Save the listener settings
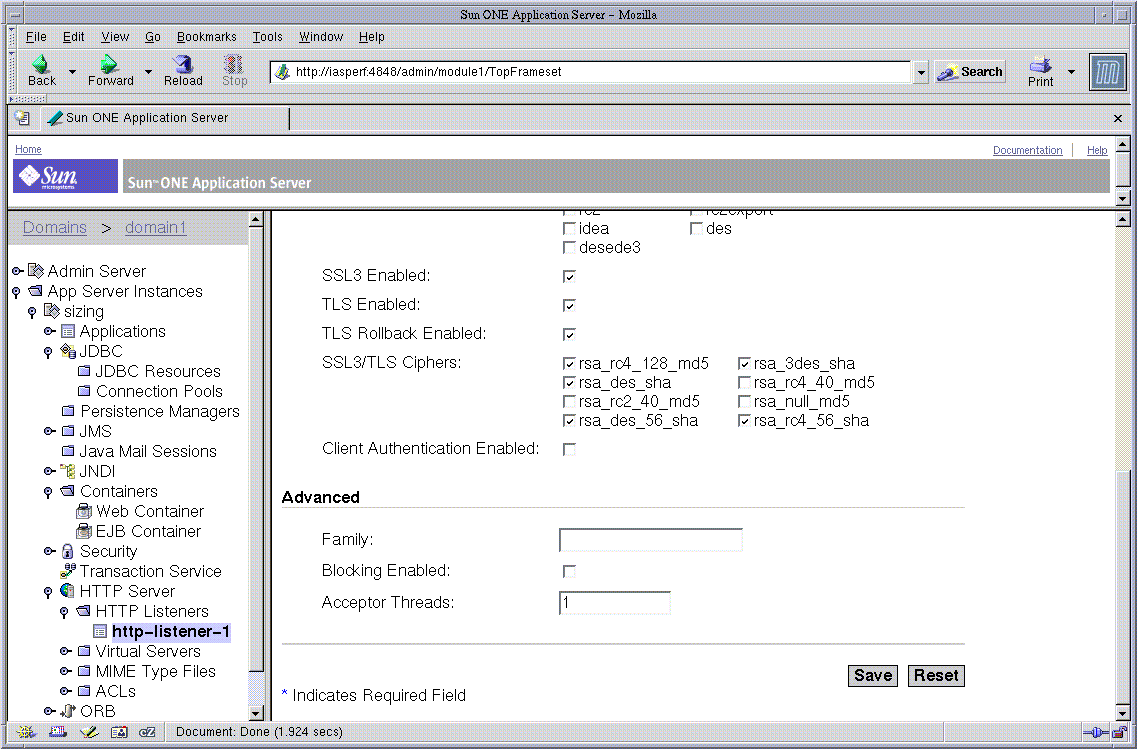The height and width of the screenshot is (749, 1137). (873, 676)
